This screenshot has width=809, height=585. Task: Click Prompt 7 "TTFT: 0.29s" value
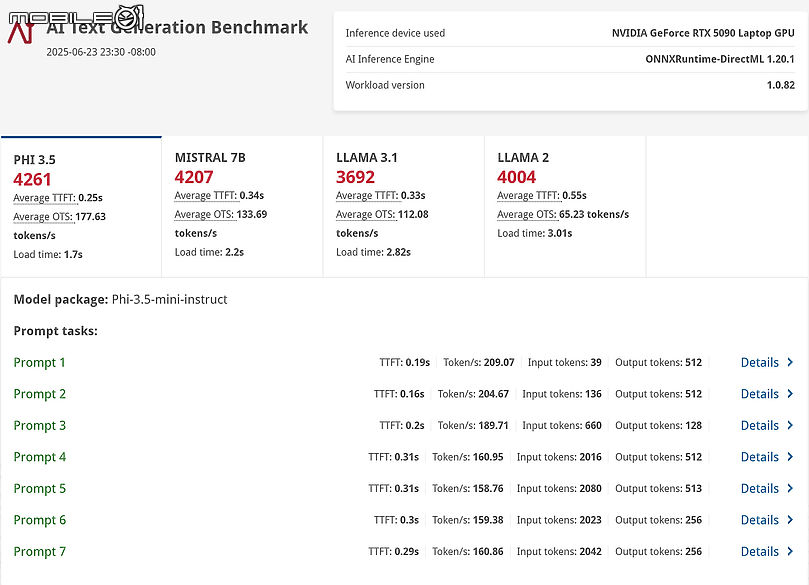[394, 551]
